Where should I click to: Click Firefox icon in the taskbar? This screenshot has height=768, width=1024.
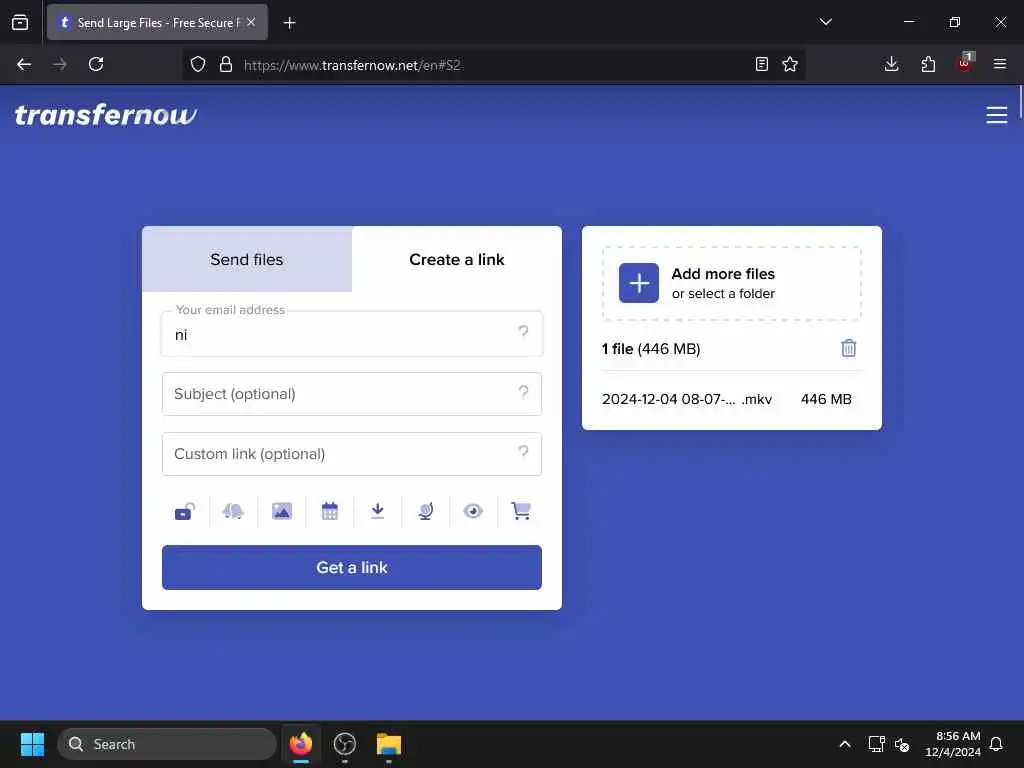301,744
